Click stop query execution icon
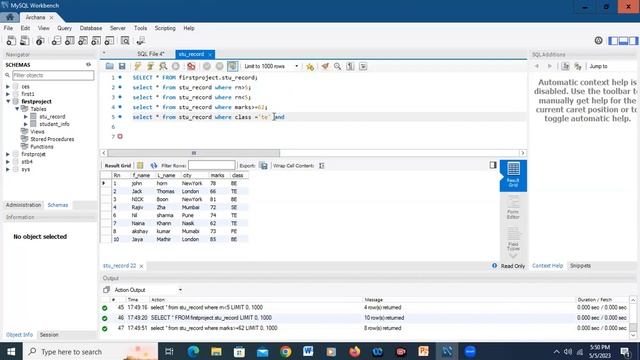 [176, 66]
